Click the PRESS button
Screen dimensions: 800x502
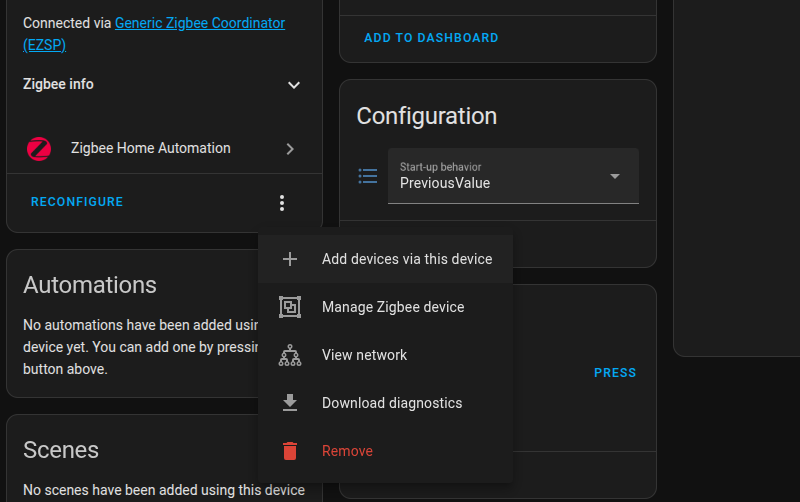615,373
